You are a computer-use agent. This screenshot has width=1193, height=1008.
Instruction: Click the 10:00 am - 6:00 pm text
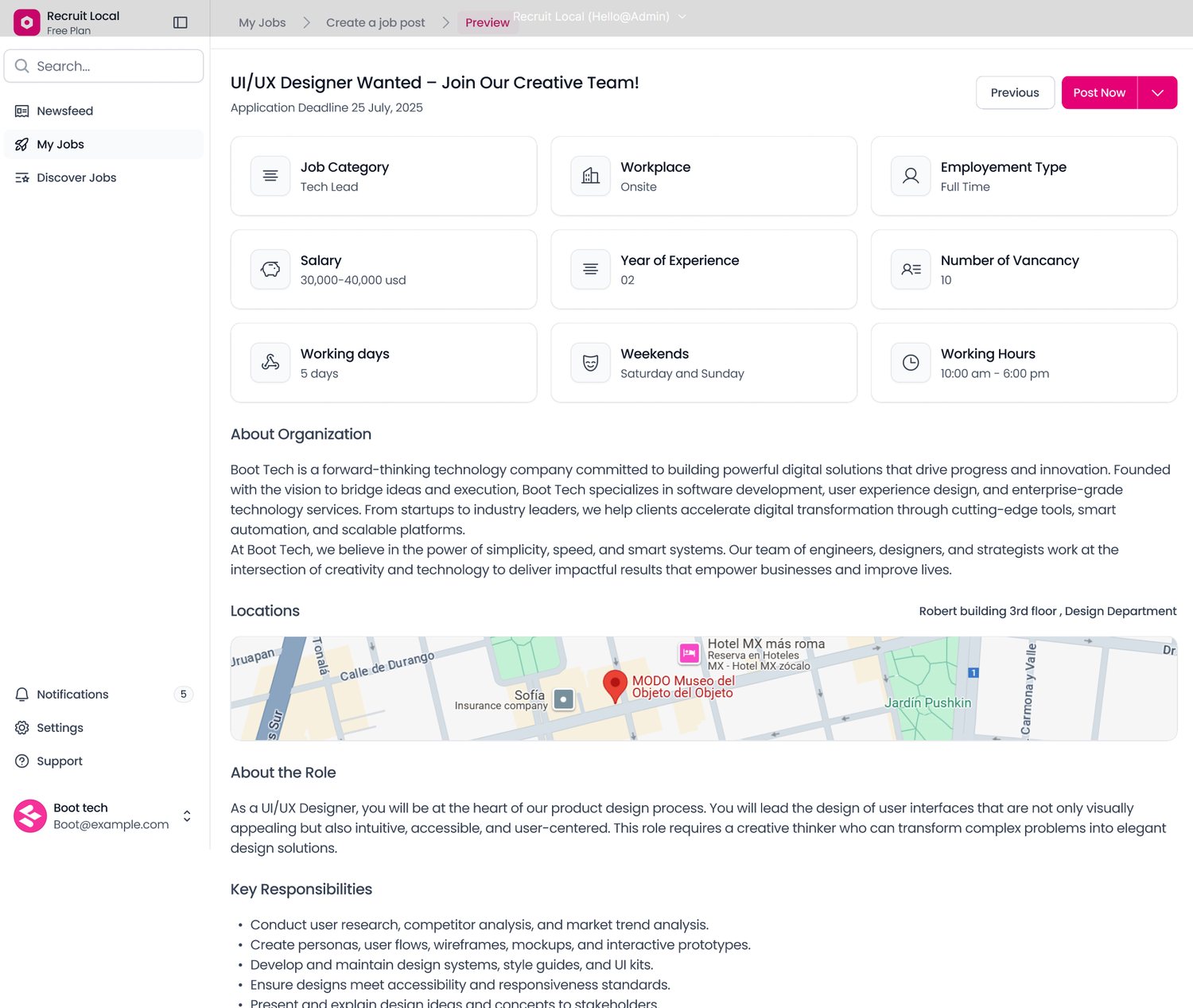(995, 374)
